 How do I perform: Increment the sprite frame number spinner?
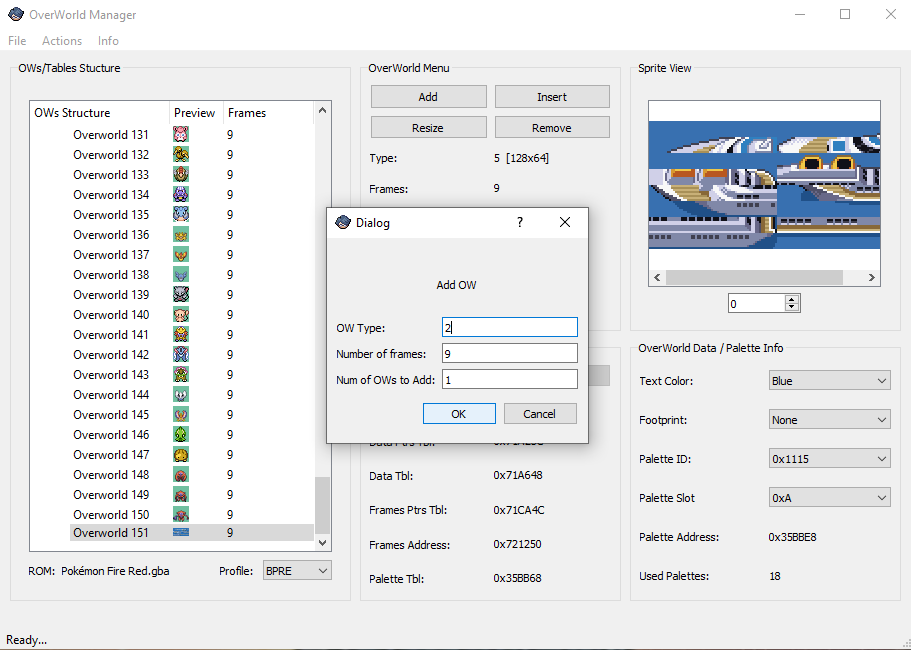(793, 299)
